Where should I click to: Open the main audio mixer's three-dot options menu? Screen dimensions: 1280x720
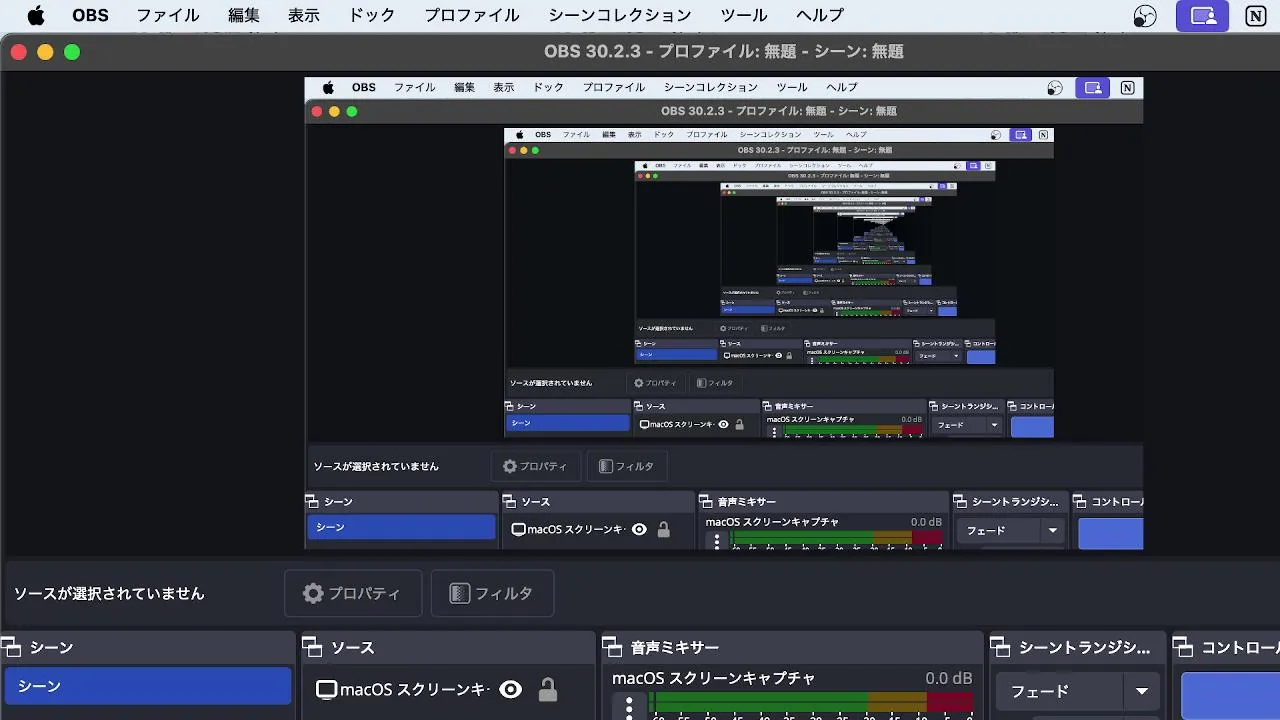tap(629, 708)
